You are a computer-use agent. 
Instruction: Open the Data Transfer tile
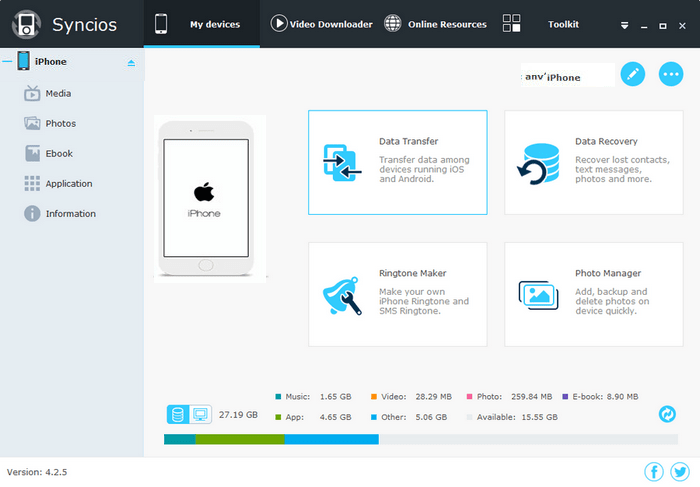[x=397, y=162]
